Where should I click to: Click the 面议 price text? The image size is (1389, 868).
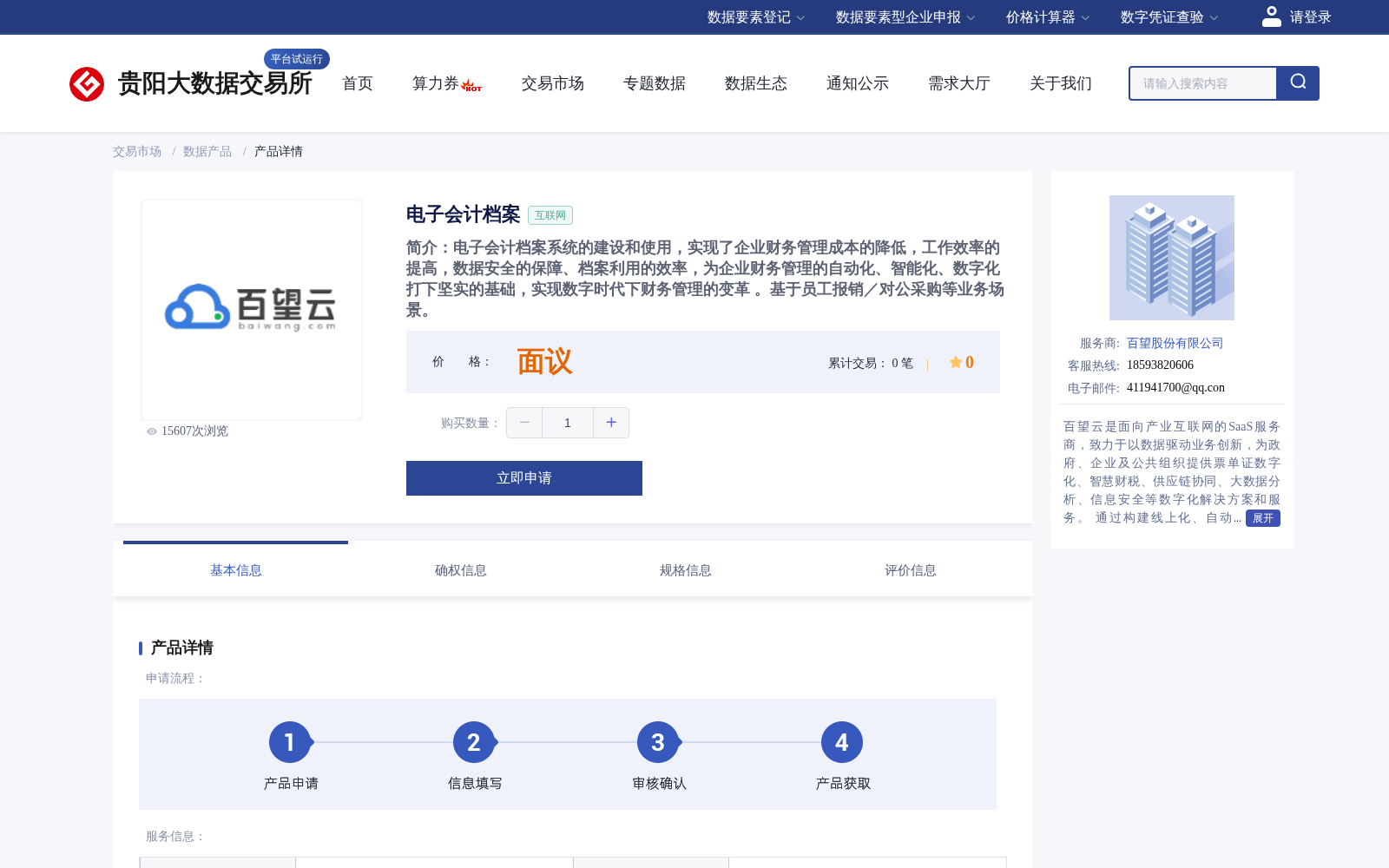coord(545,362)
